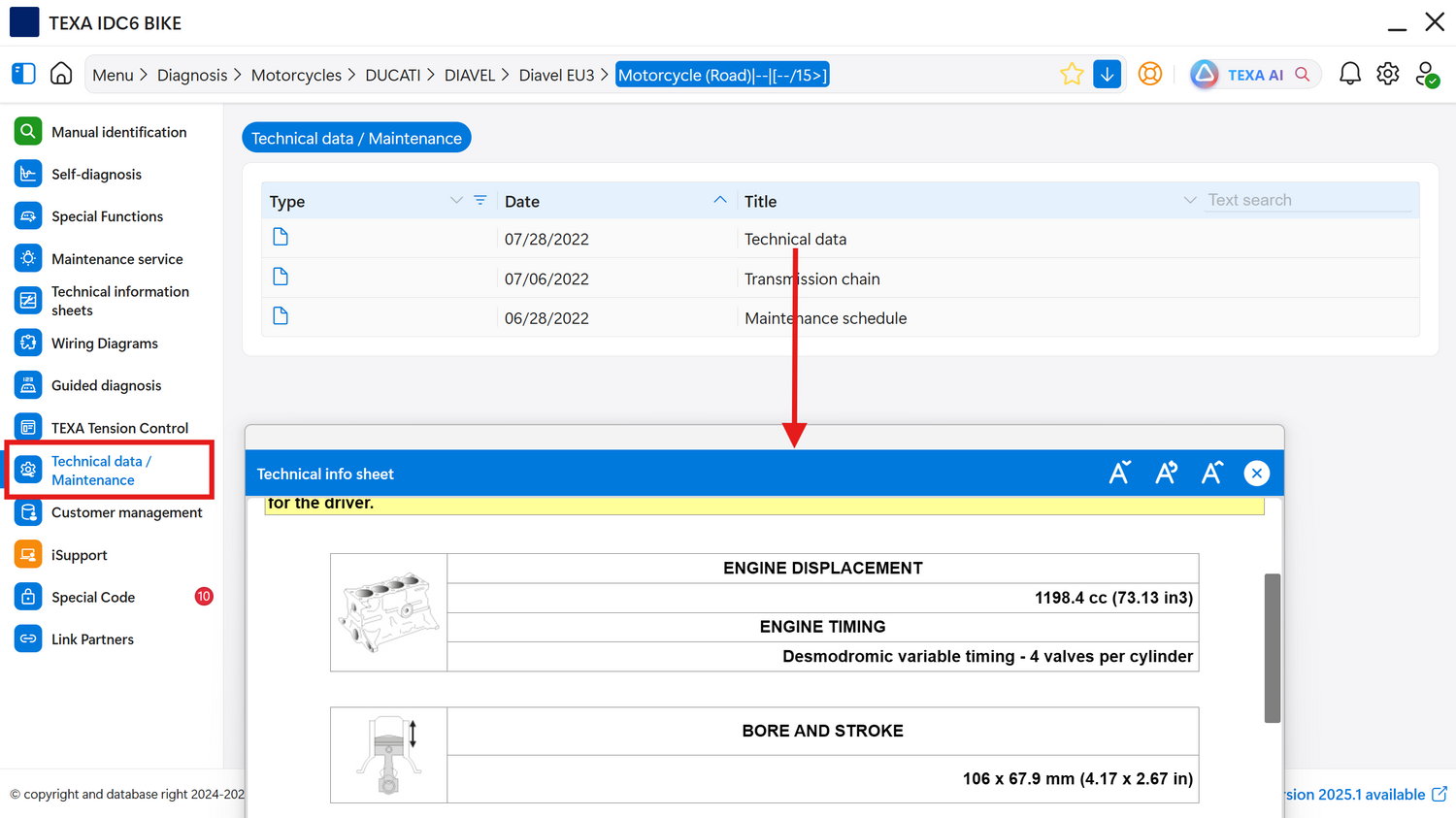Image resolution: width=1456 pixels, height=818 pixels.
Task: Open the Transmission chain title
Action: click(811, 278)
